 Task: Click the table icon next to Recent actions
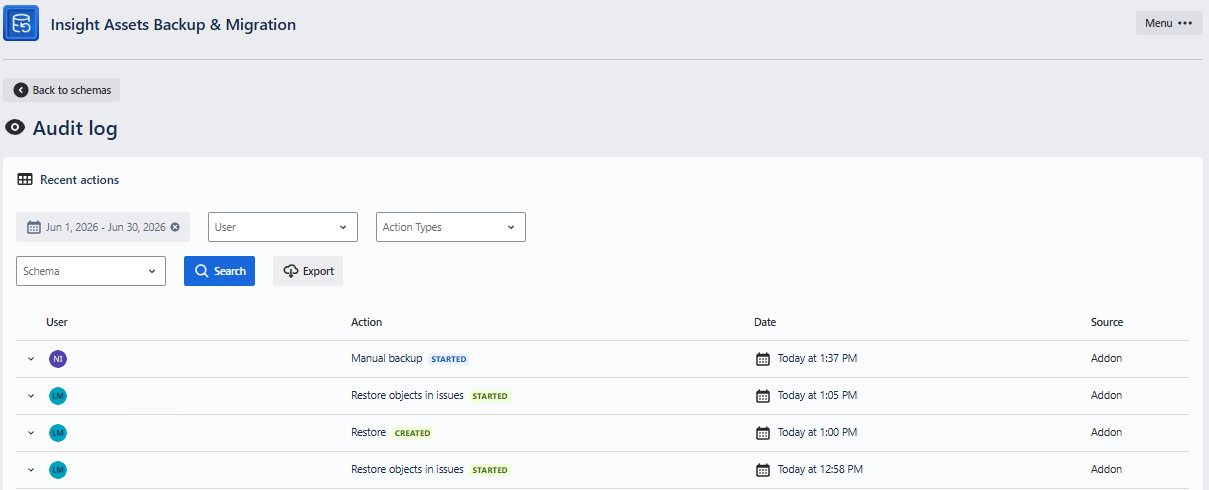click(x=25, y=180)
